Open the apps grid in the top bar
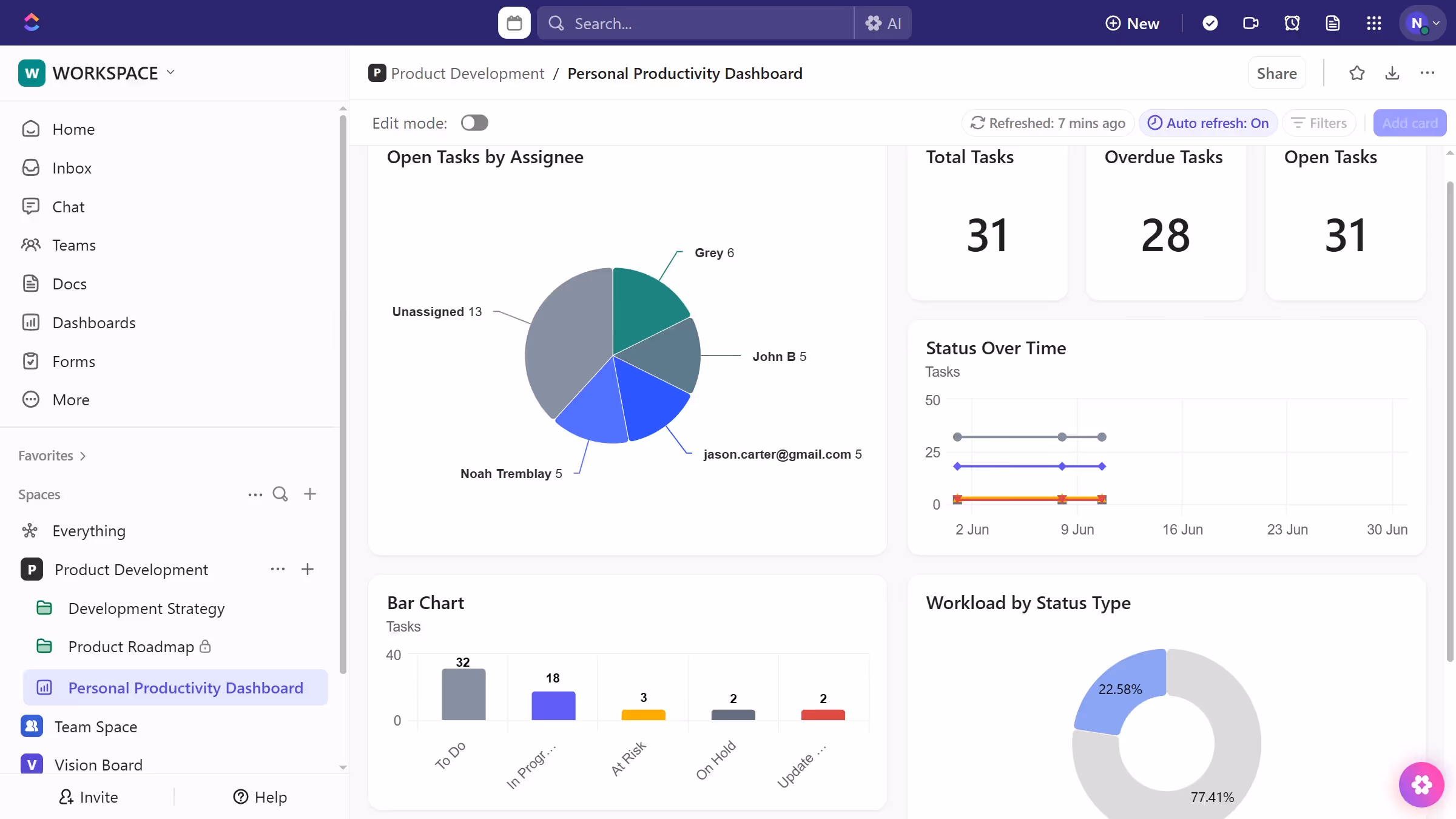This screenshot has width=1456, height=819. pyautogui.click(x=1374, y=23)
